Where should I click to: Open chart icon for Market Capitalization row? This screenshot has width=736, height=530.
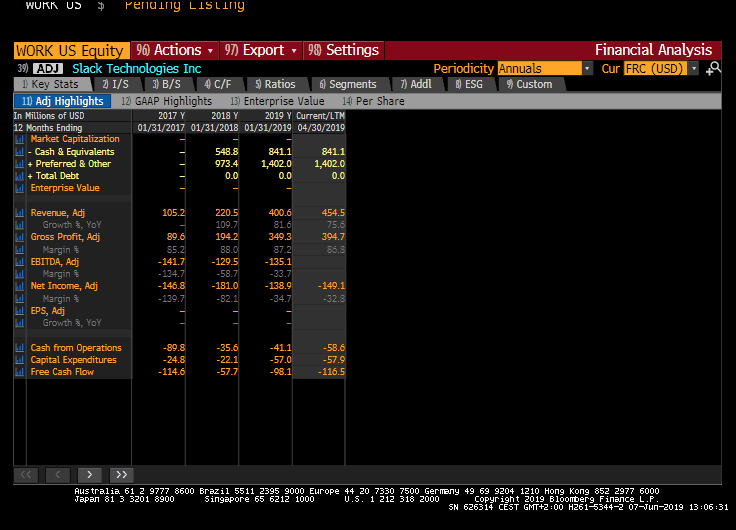pyautogui.click(x=20, y=139)
